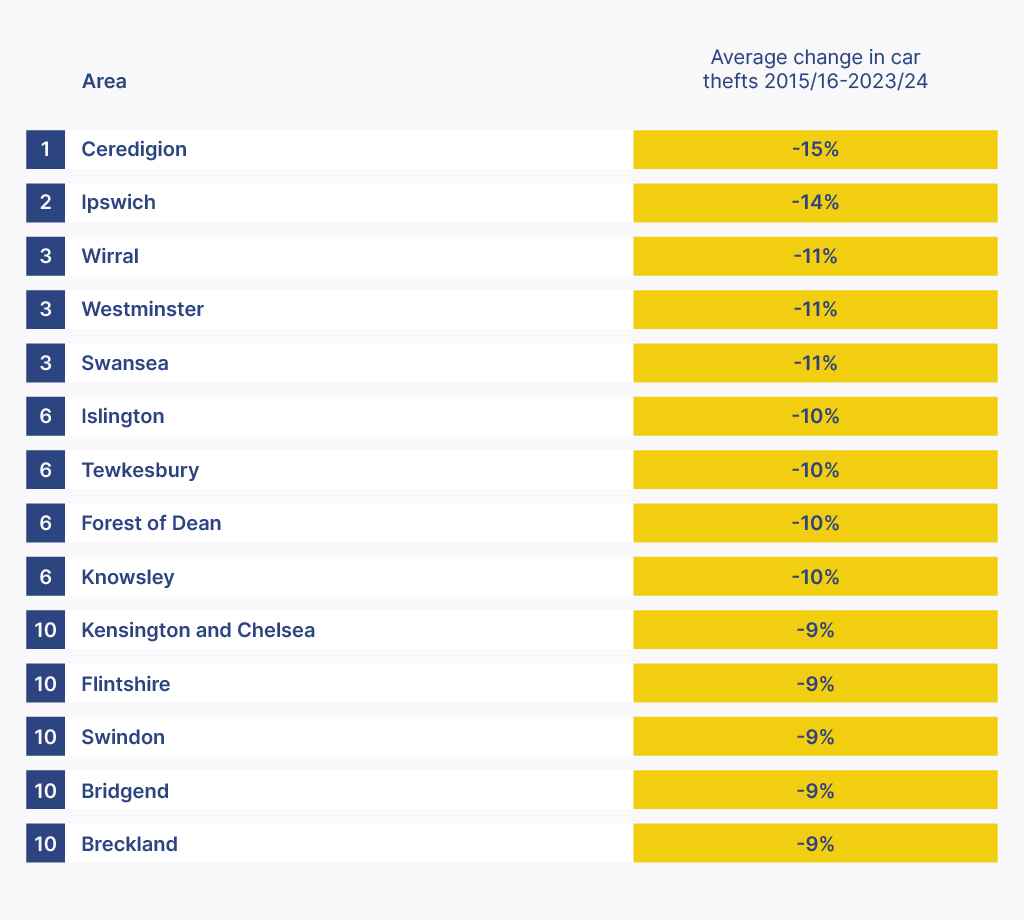Screen dimensions: 1024x920
Task: Click the Bridgend row label
Action: pos(125,791)
